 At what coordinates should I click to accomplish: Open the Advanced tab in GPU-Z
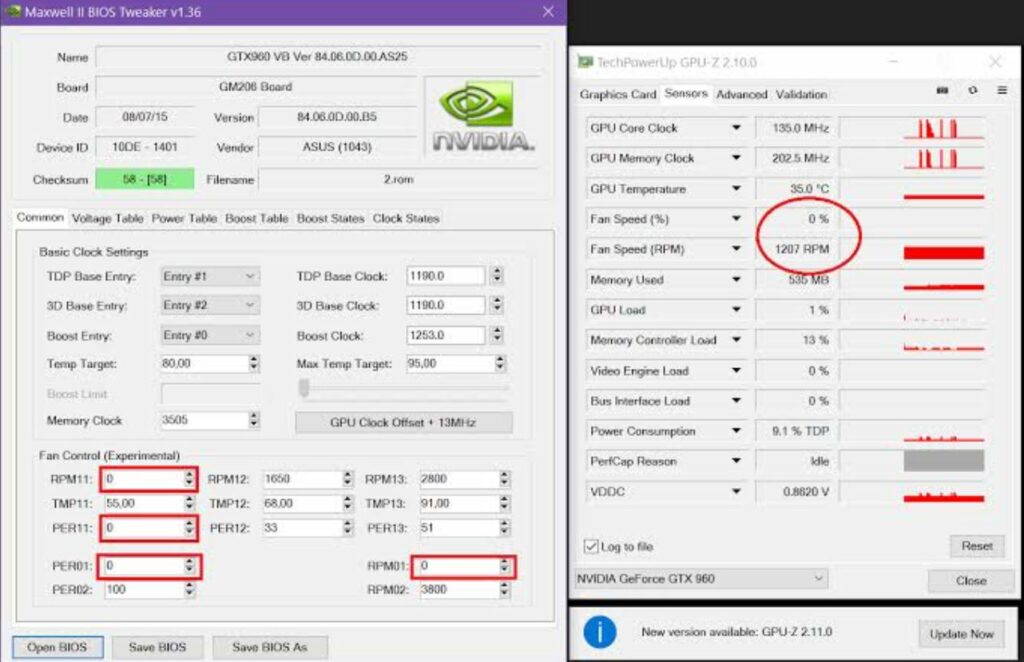click(x=741, y=95)
